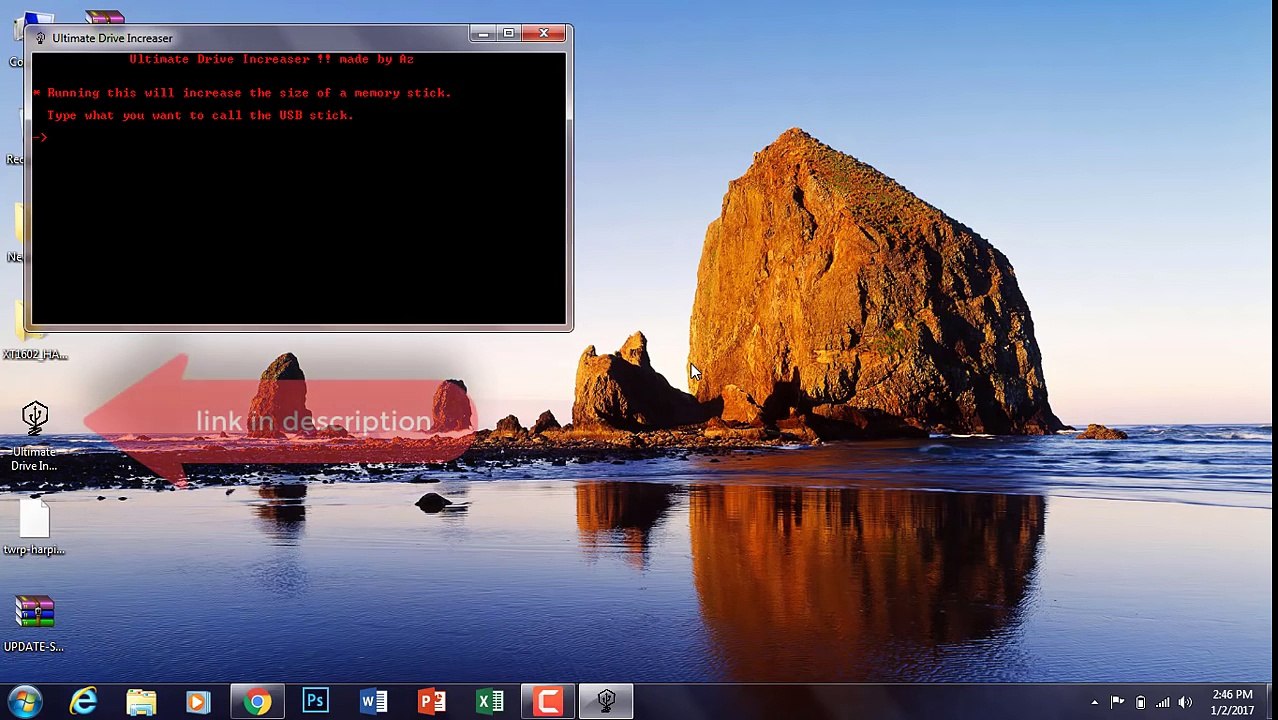Open Microsoft Word from the taskbar
Viewport: 1278px width, 720px height.
coord(373,701)
